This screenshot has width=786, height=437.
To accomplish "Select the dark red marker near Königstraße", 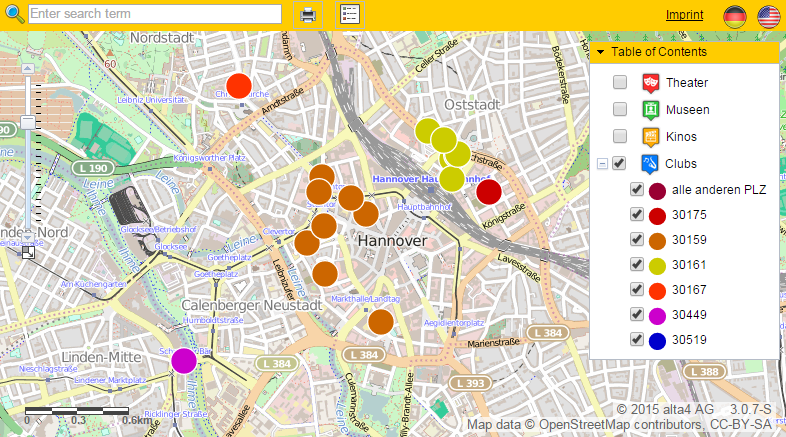I will point(489,191).
